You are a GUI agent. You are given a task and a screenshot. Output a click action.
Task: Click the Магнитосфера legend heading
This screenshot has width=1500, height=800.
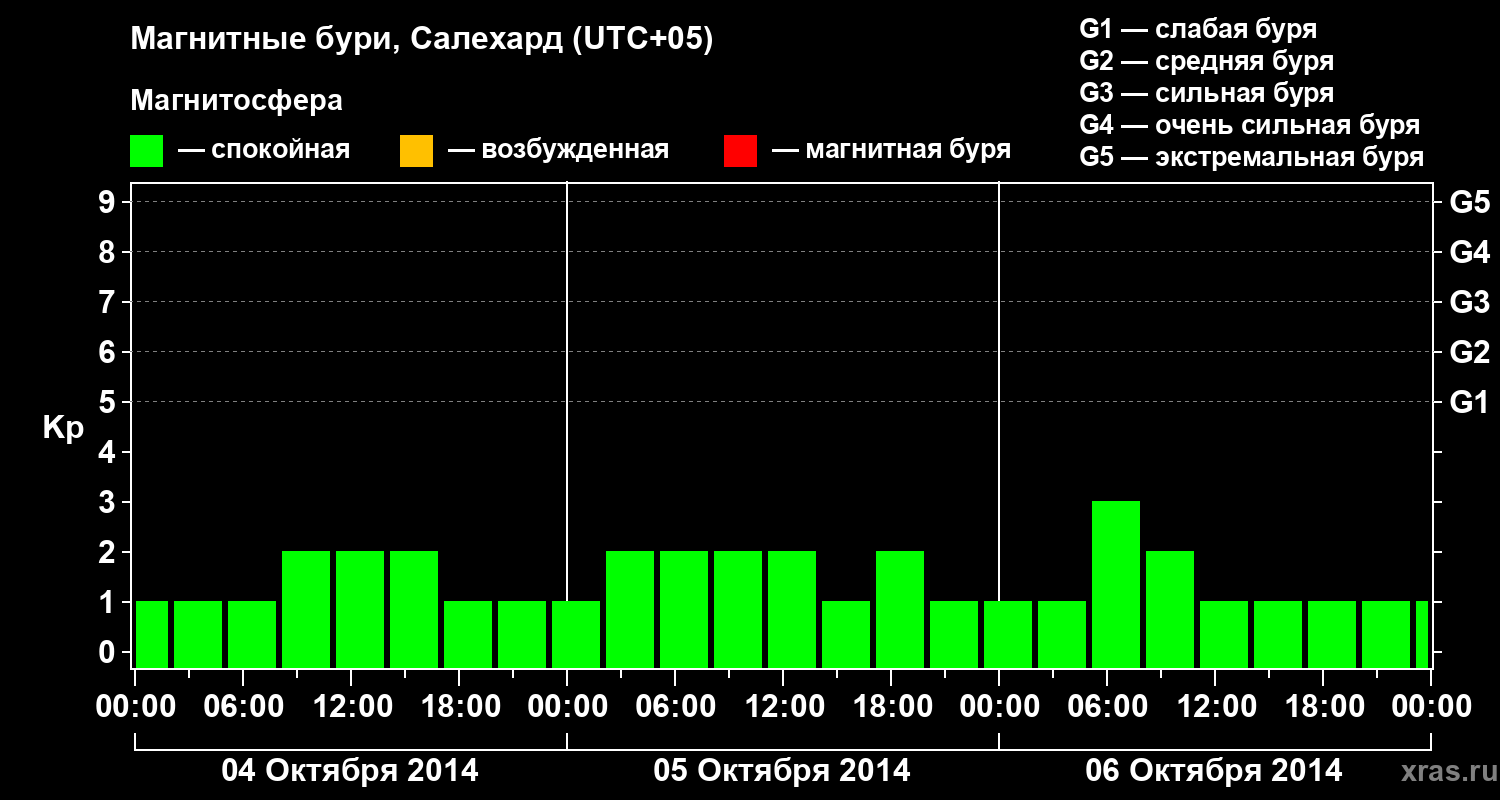[237, 101]
